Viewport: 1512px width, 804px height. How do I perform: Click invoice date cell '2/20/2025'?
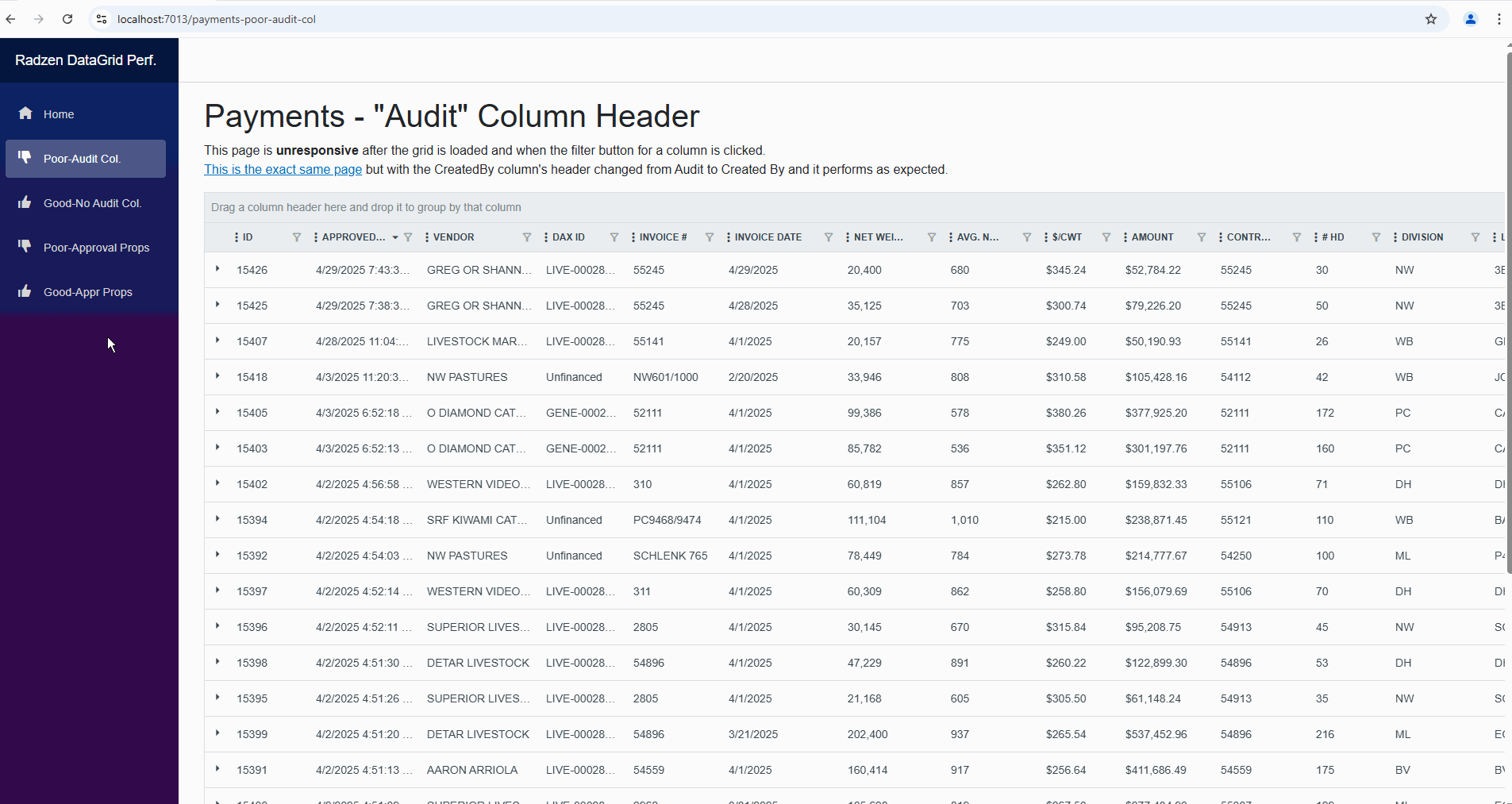[x=753, y=377]
